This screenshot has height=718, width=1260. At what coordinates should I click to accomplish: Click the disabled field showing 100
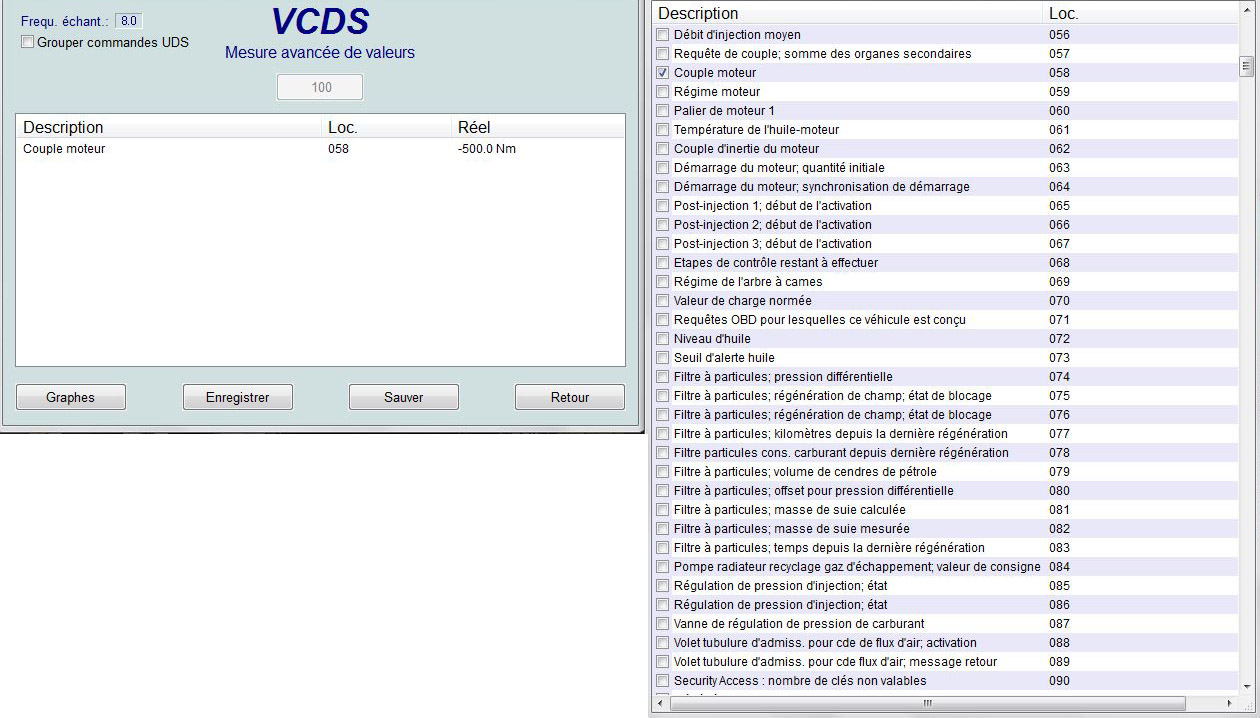(321, 87)
